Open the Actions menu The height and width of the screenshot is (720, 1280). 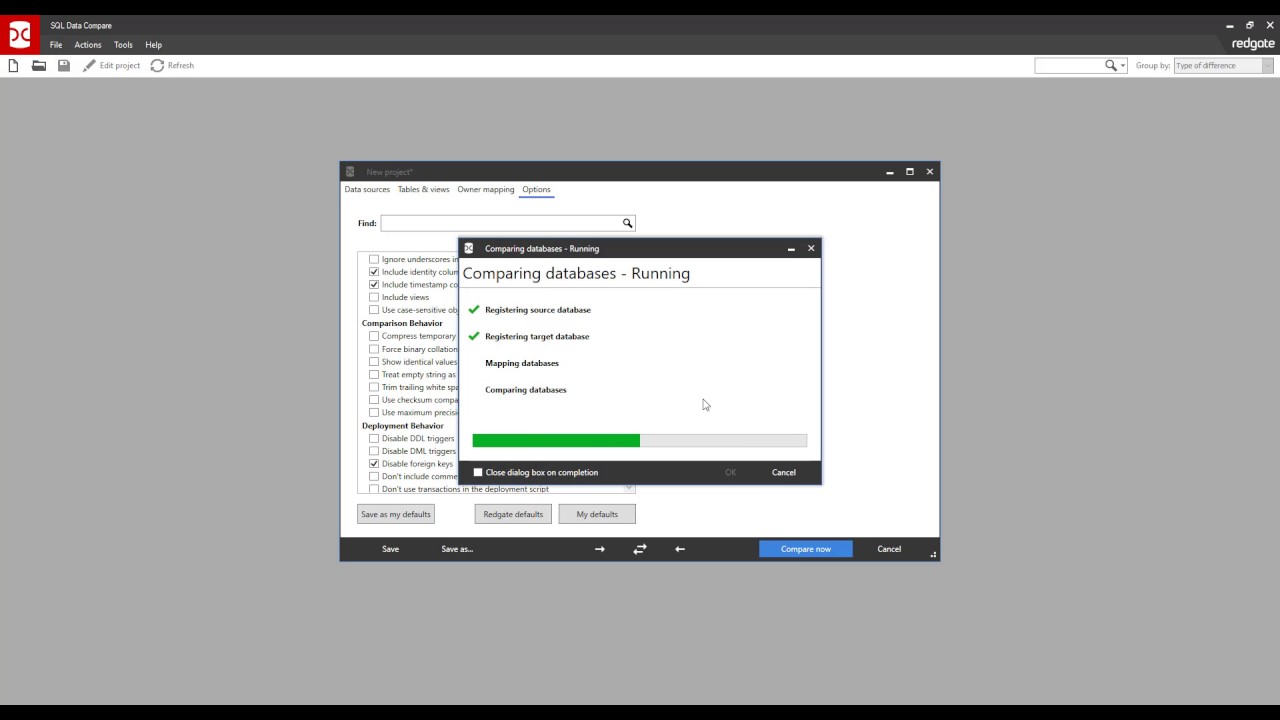(88, 45)
